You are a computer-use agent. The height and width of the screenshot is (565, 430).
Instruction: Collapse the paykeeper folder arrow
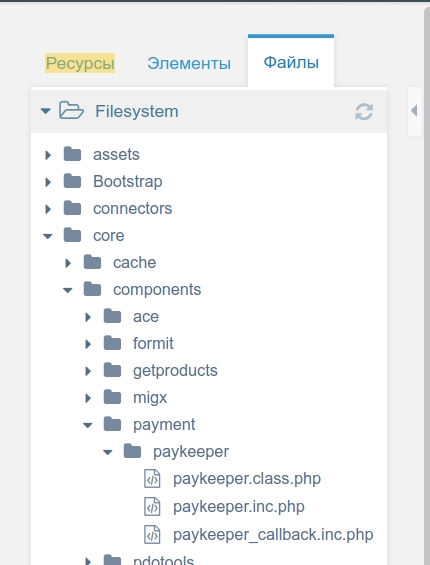click(x=107, y=452)
